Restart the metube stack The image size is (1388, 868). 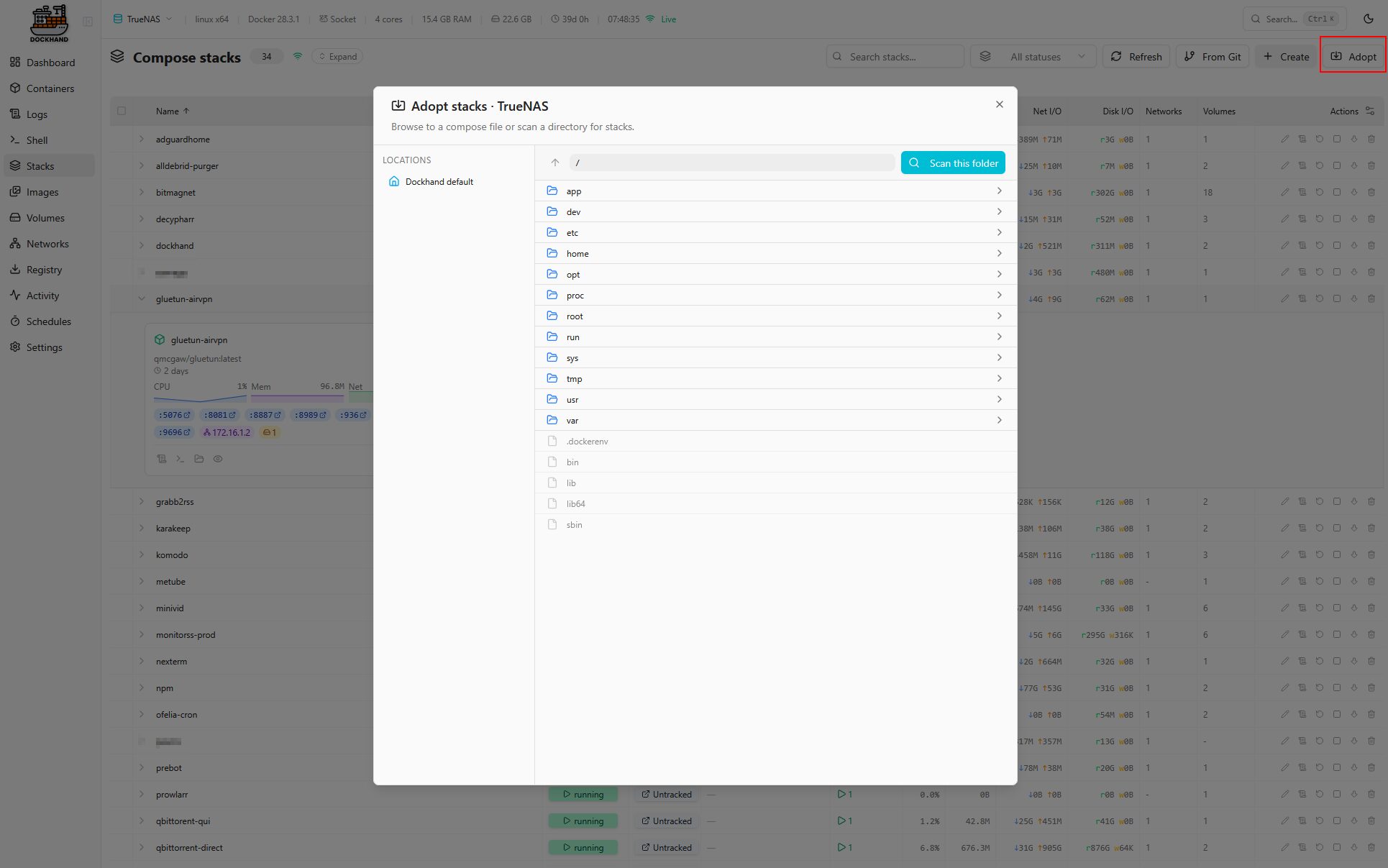click(x=1319, y=581)
